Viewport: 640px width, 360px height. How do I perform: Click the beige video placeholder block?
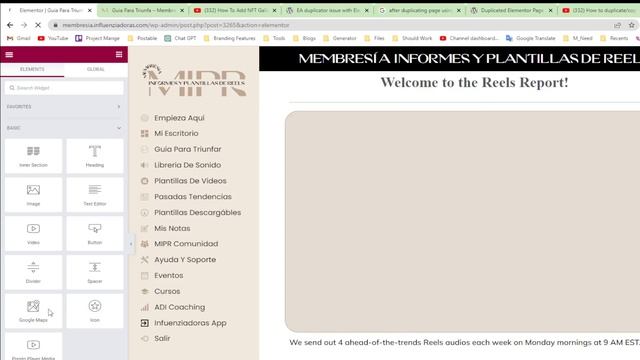coord(462,222)
